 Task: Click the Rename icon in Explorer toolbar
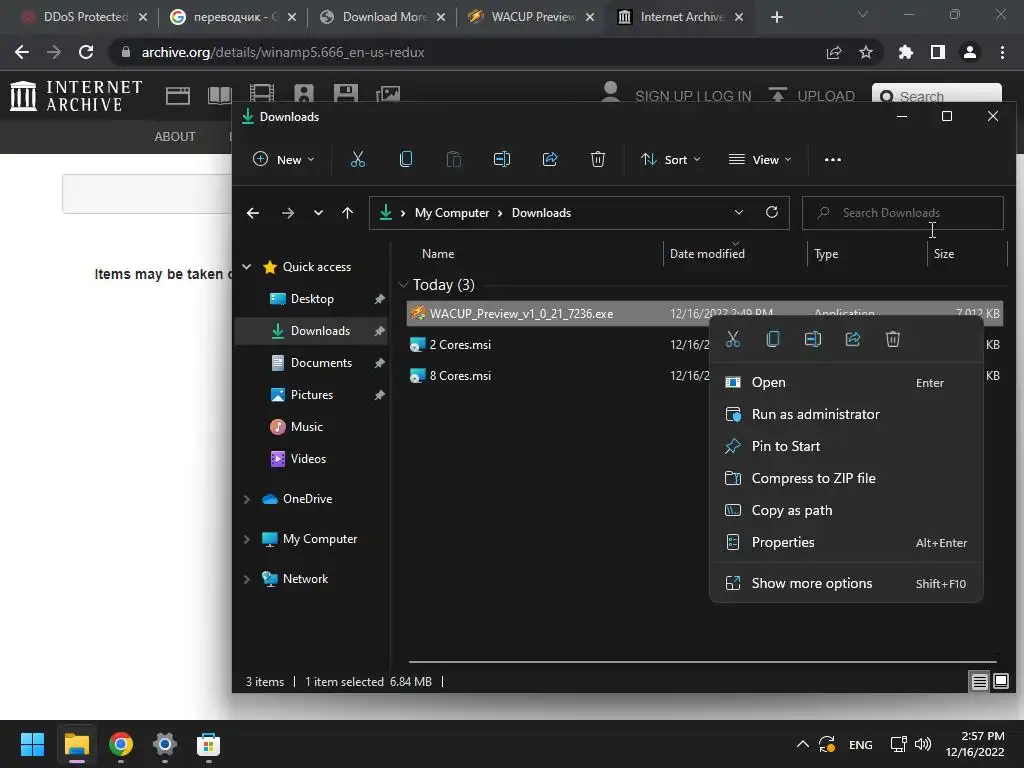pyautogui.click(x=502, y=159)
